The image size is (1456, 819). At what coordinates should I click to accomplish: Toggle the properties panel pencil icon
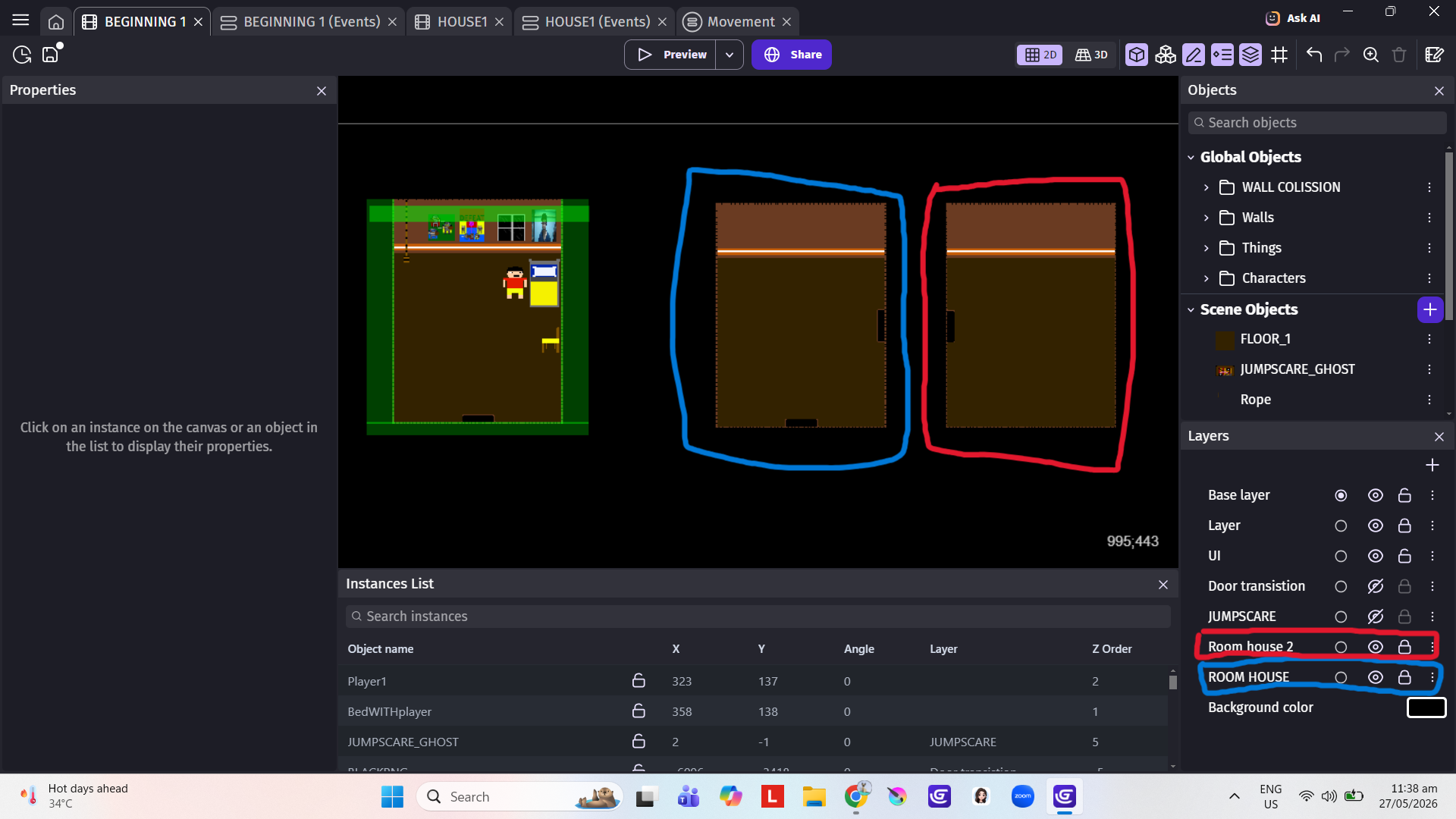point(1194,55)
